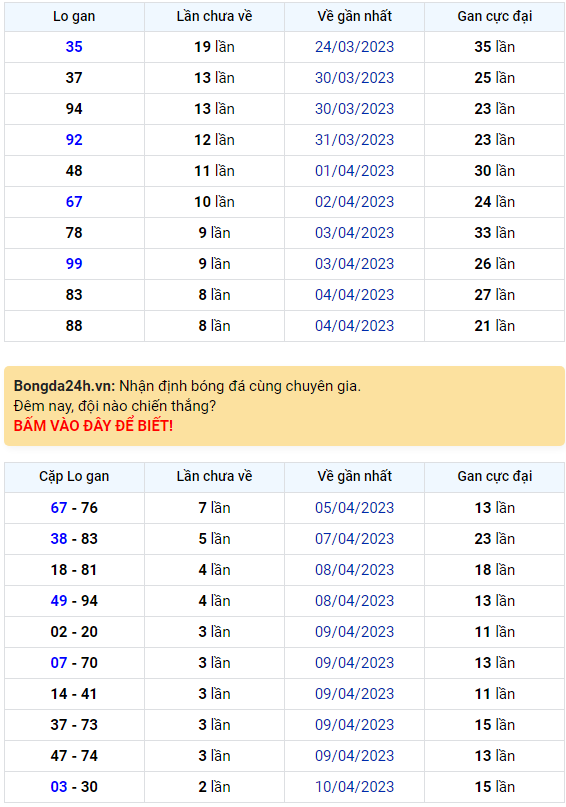Select the 2 lần cell
The image size is (566, 807).
(x=215, y=787)
